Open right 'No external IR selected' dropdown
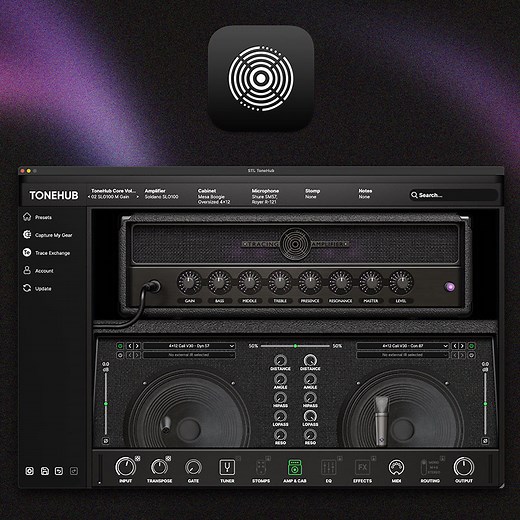Screen dimensions: 520x520 [x=403, y=355]
